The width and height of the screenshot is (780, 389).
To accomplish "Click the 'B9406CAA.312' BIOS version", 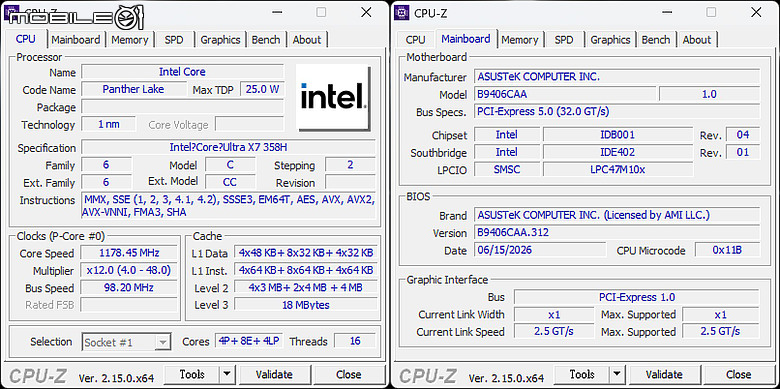I will click(617, 232).
